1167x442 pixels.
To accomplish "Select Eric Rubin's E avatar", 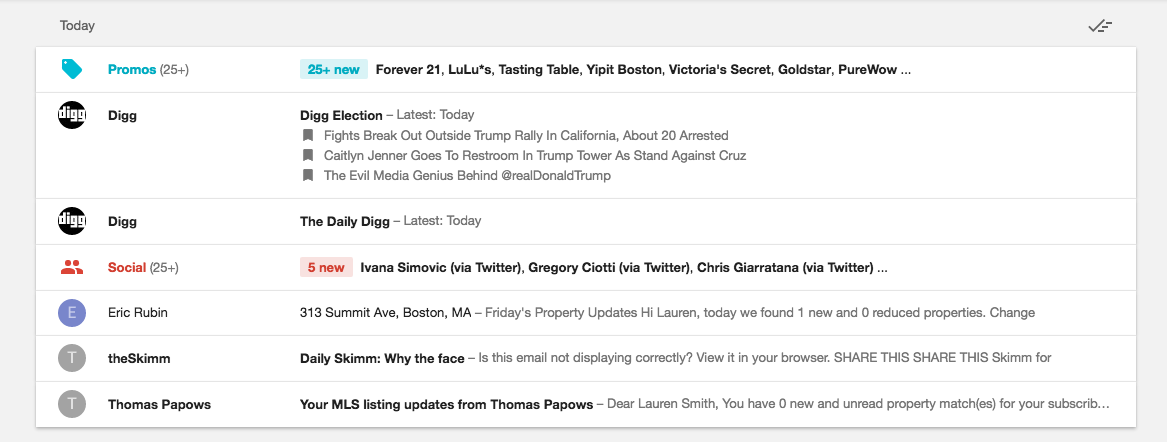I will [72, 313].
